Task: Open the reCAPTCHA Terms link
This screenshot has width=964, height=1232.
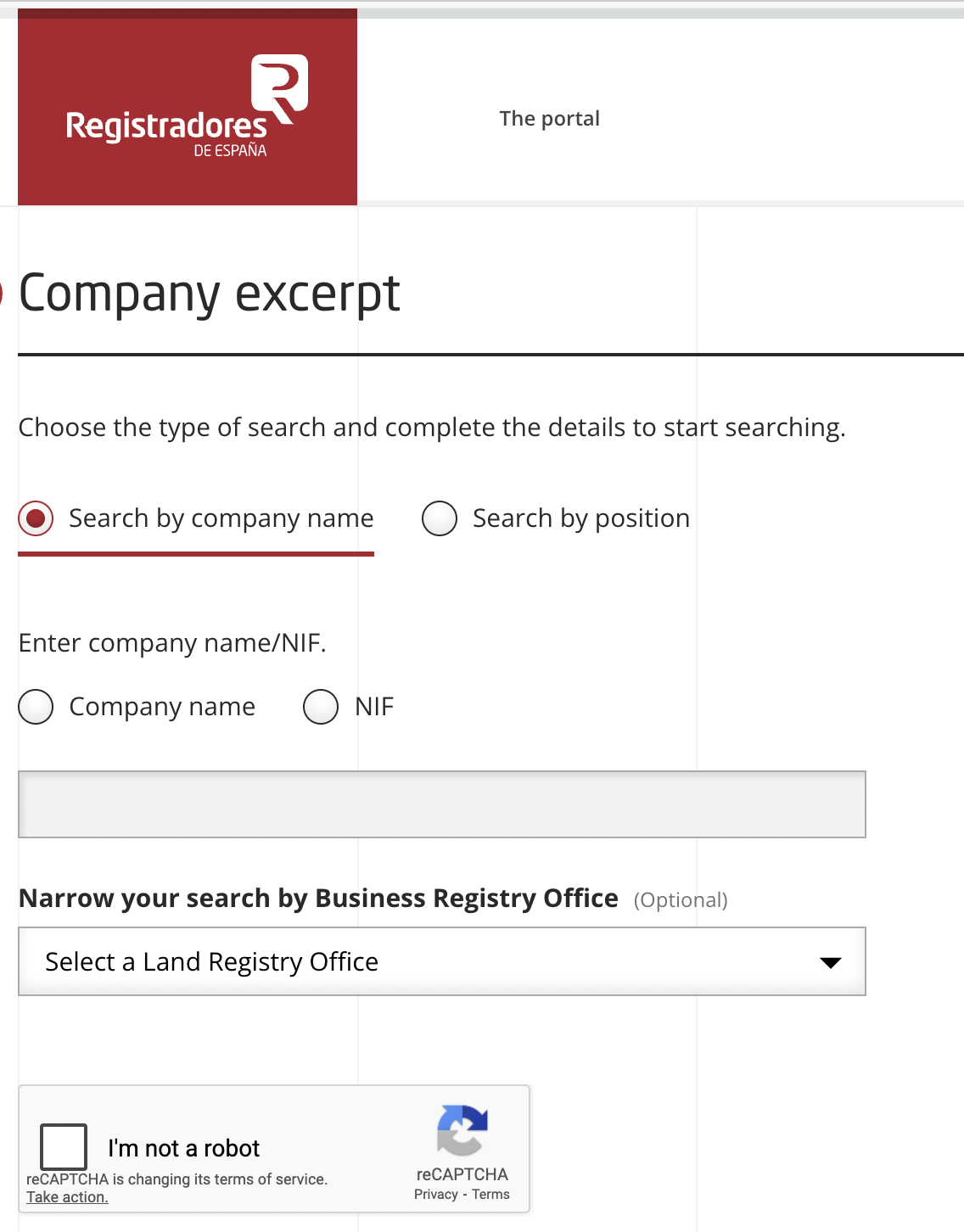Action: coord(490,1195)
